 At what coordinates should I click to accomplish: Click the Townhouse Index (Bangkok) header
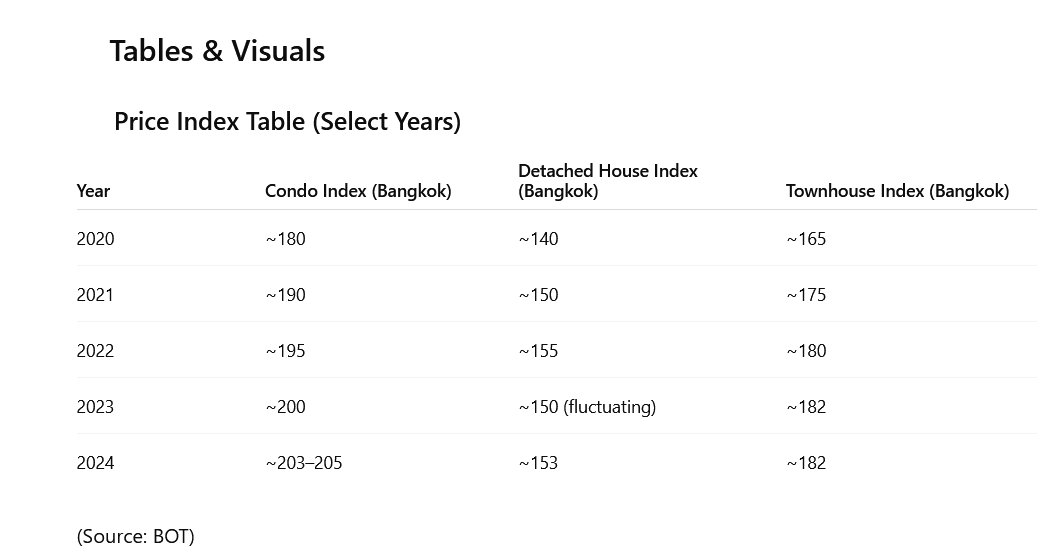[898, 191]
